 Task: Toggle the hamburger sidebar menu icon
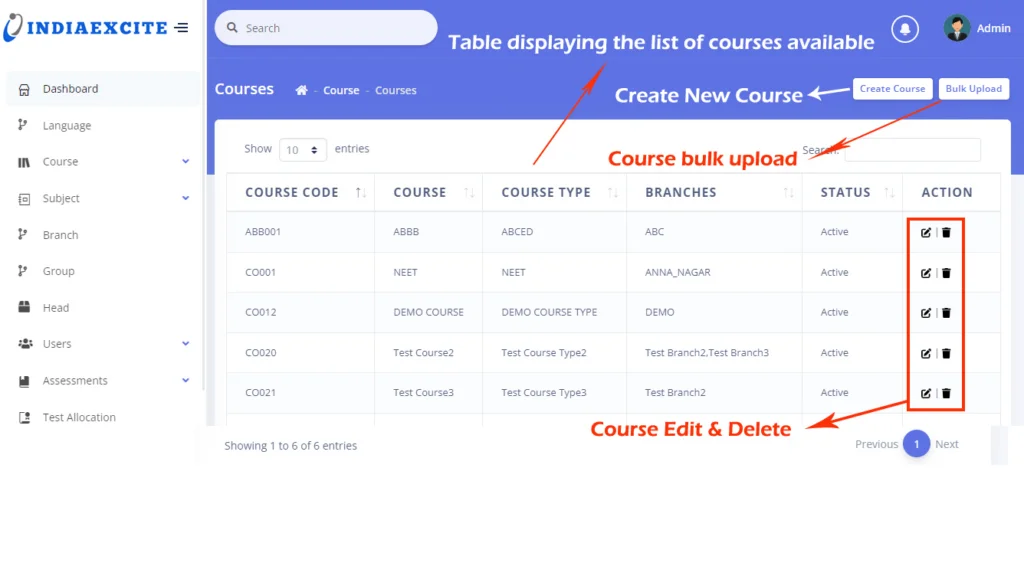[x=181, y=28]
